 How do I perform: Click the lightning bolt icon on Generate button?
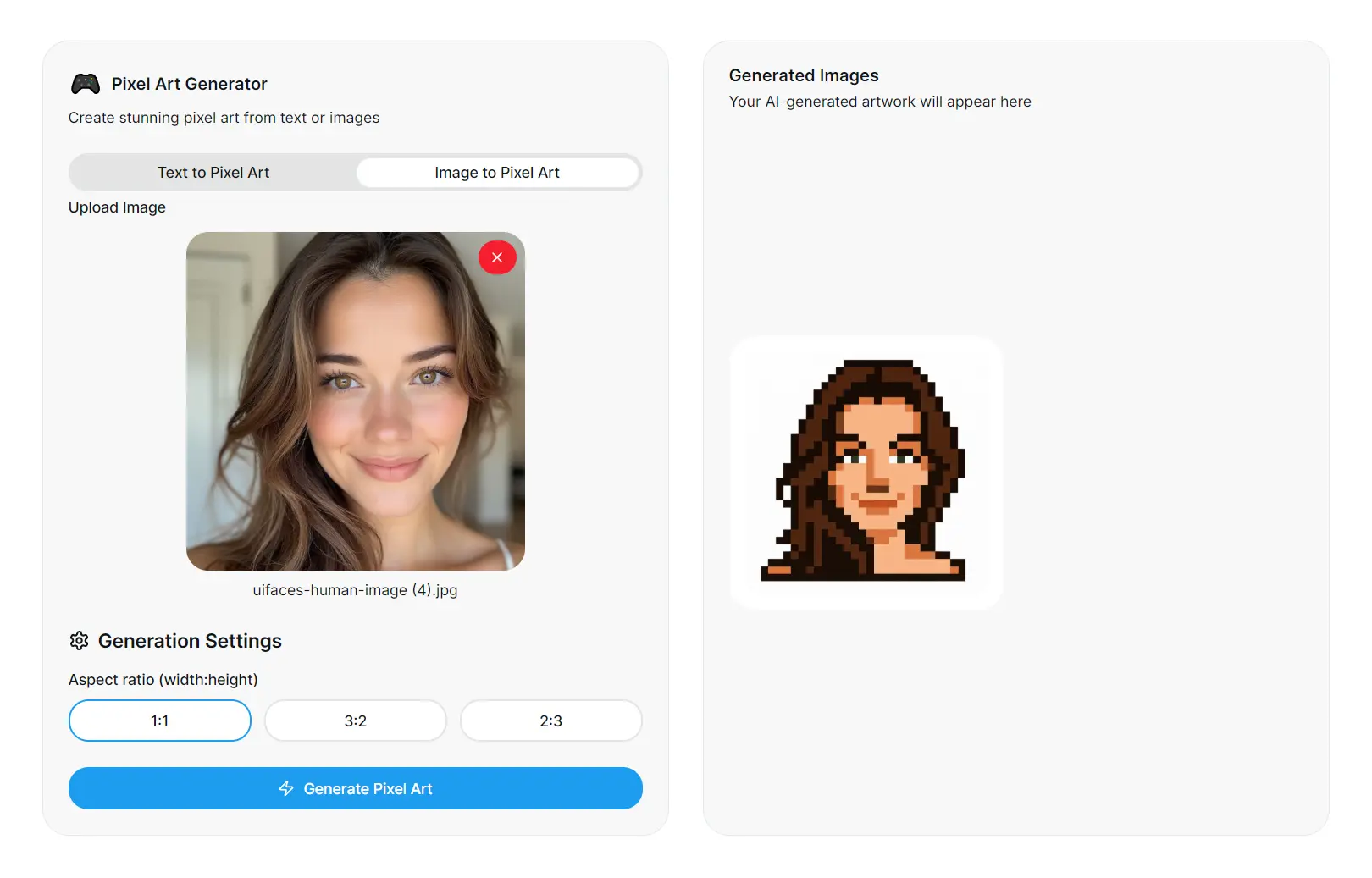[x=286, y=788]
